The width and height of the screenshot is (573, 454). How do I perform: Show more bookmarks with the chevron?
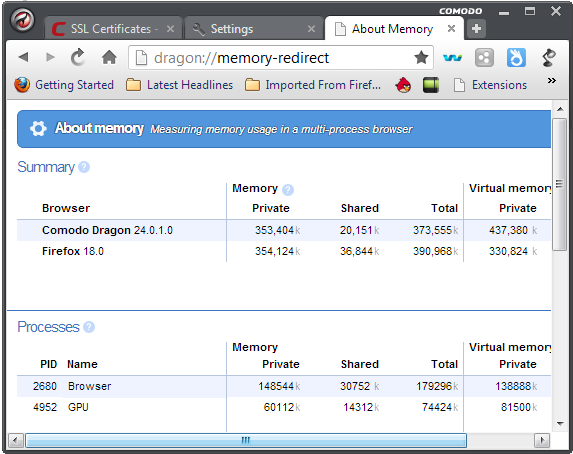pyautogui.click(x=551, y=80)
